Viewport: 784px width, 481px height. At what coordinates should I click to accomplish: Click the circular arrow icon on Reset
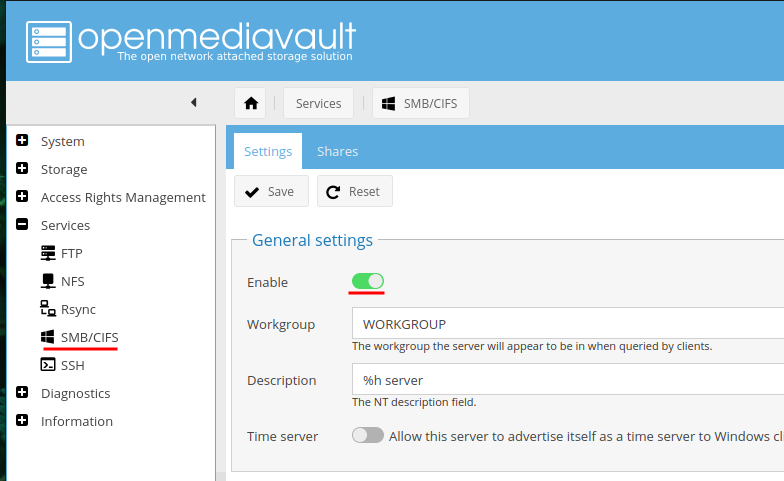pyautogui.click(x=333, y=192)
